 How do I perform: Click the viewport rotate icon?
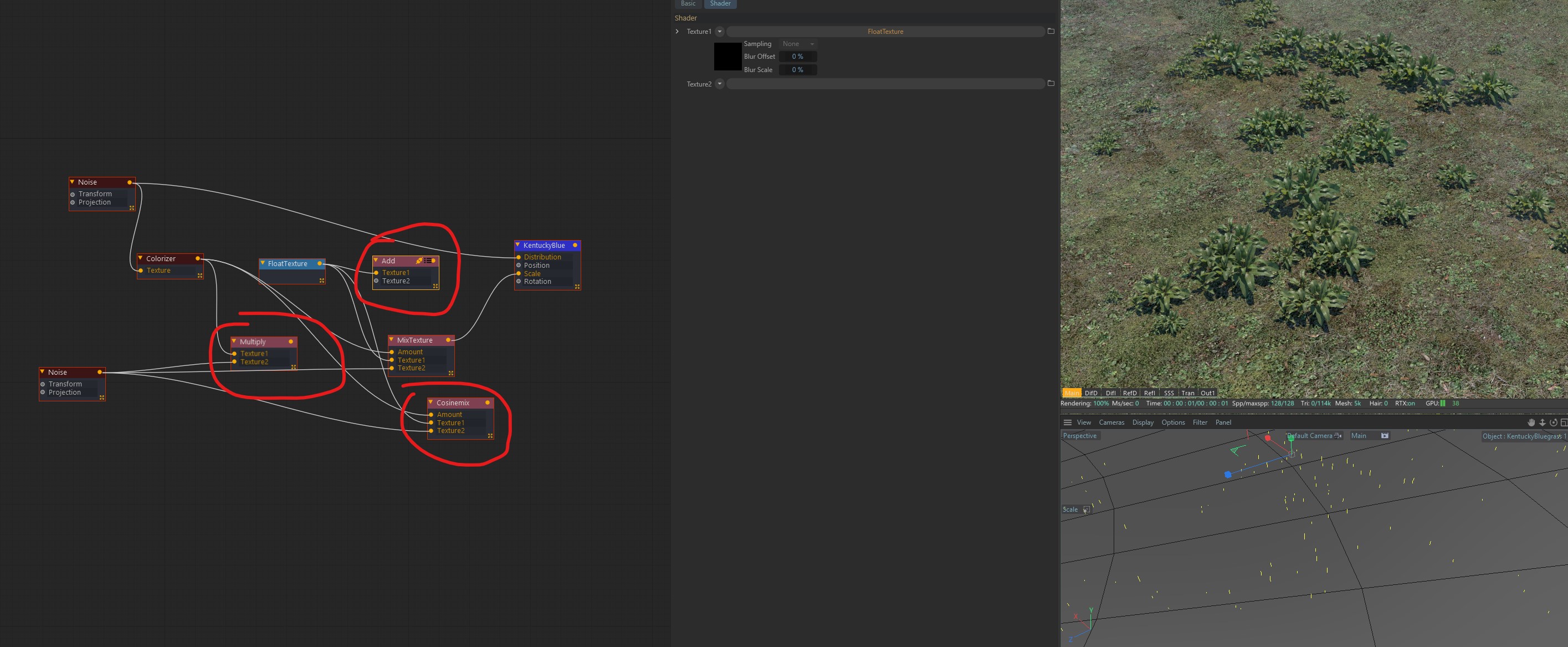point(1554,422)
